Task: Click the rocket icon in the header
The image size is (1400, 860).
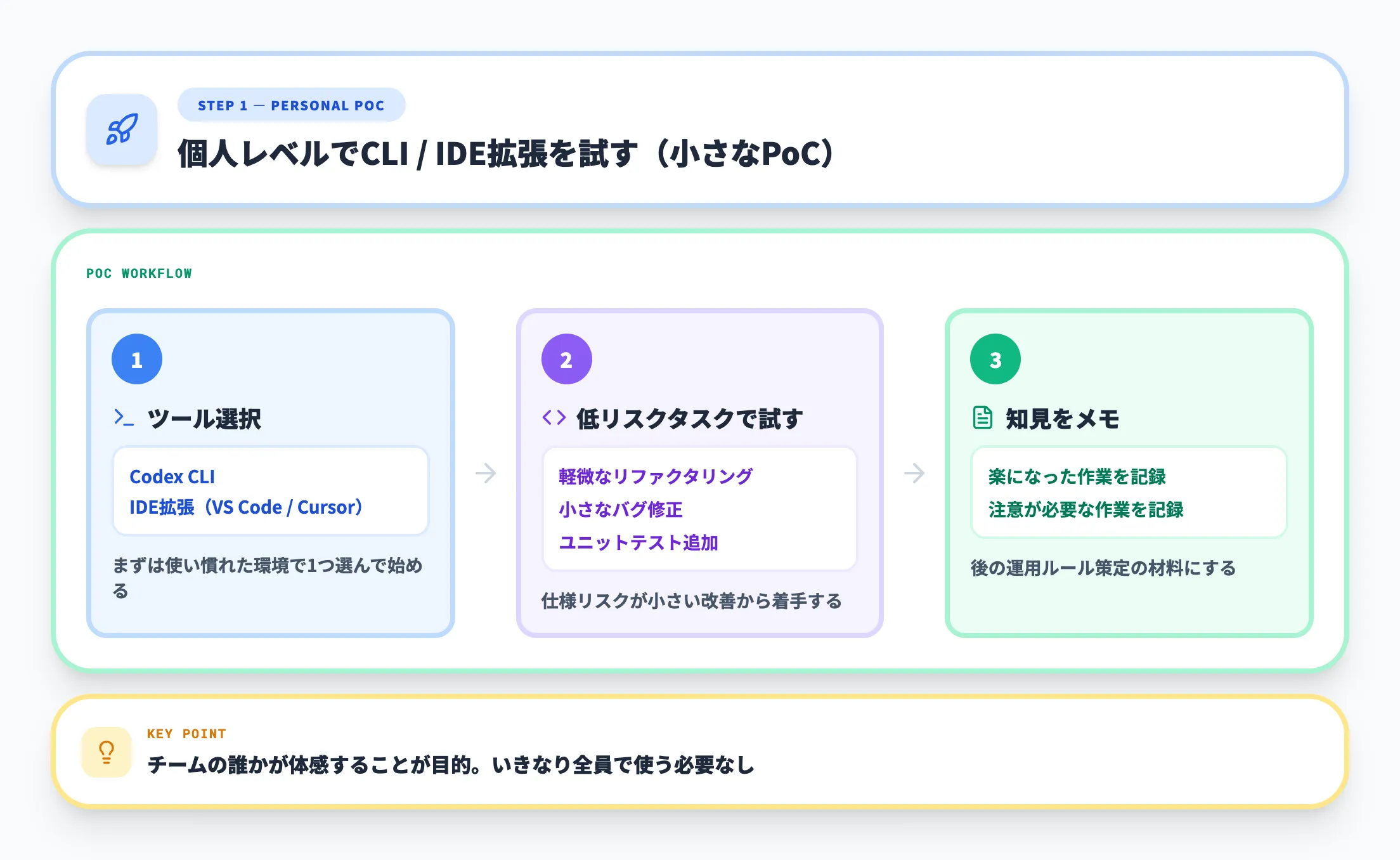Action: pyautogui.click(x=122, y=129)
